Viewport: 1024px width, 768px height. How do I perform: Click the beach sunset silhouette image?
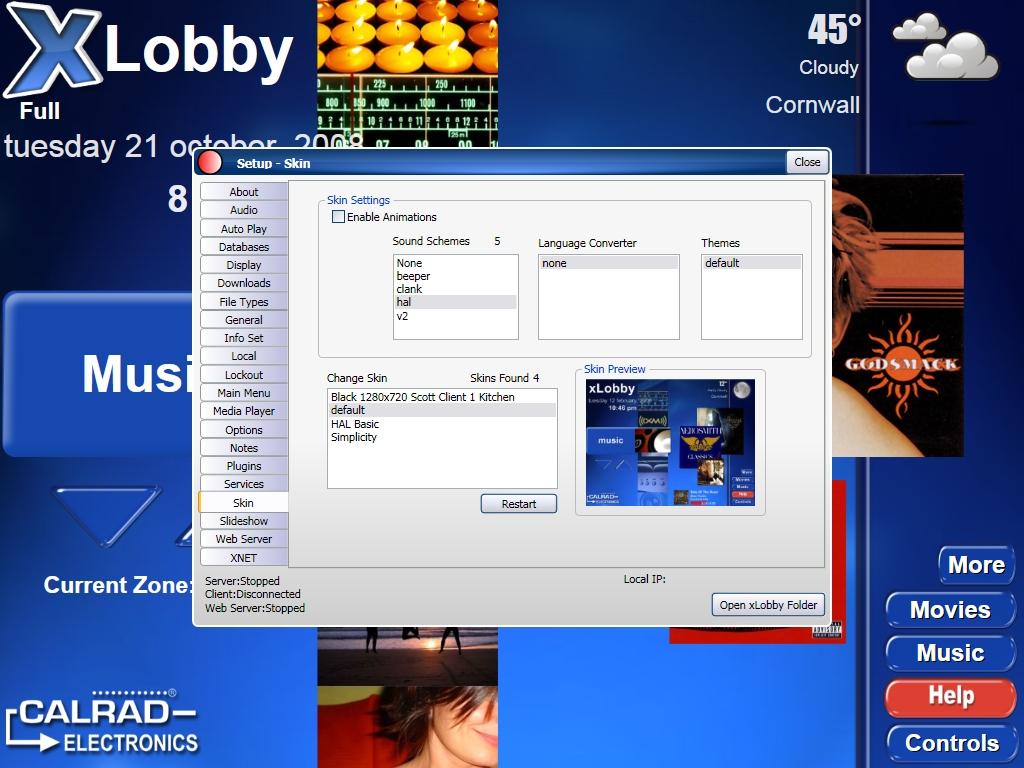click(x=408, y=656)
